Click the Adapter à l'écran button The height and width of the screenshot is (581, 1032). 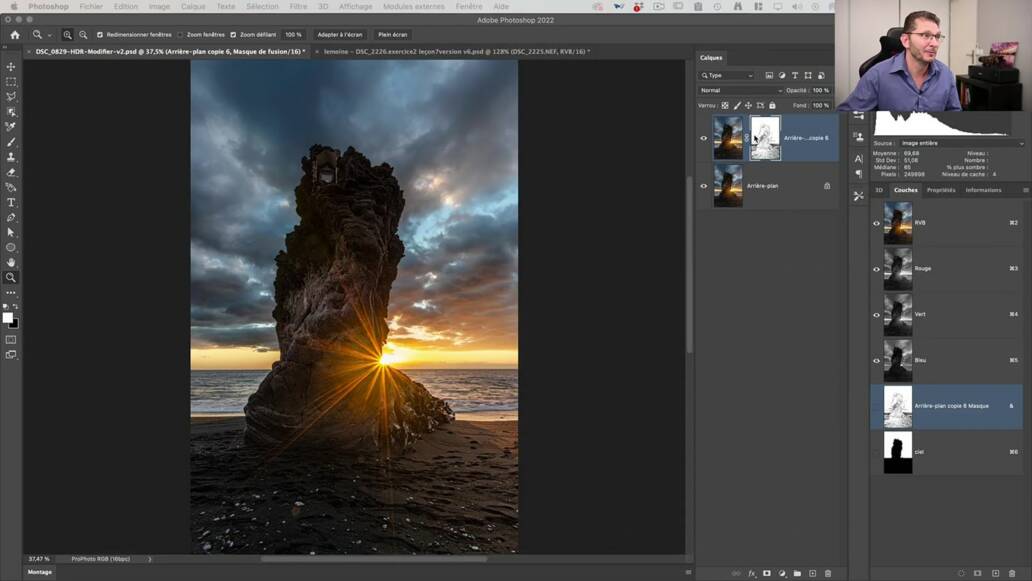[338, 34]
